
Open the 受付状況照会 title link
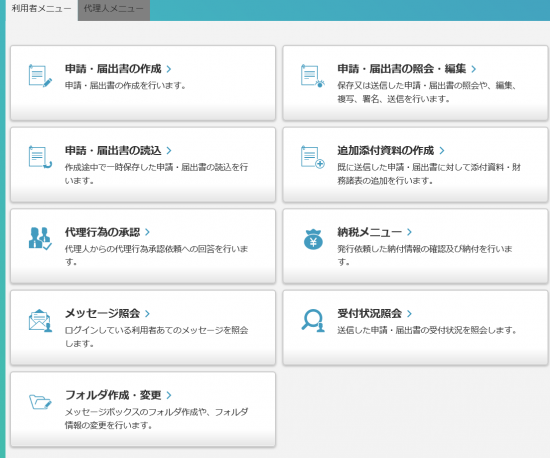click(x=369, y=313)
